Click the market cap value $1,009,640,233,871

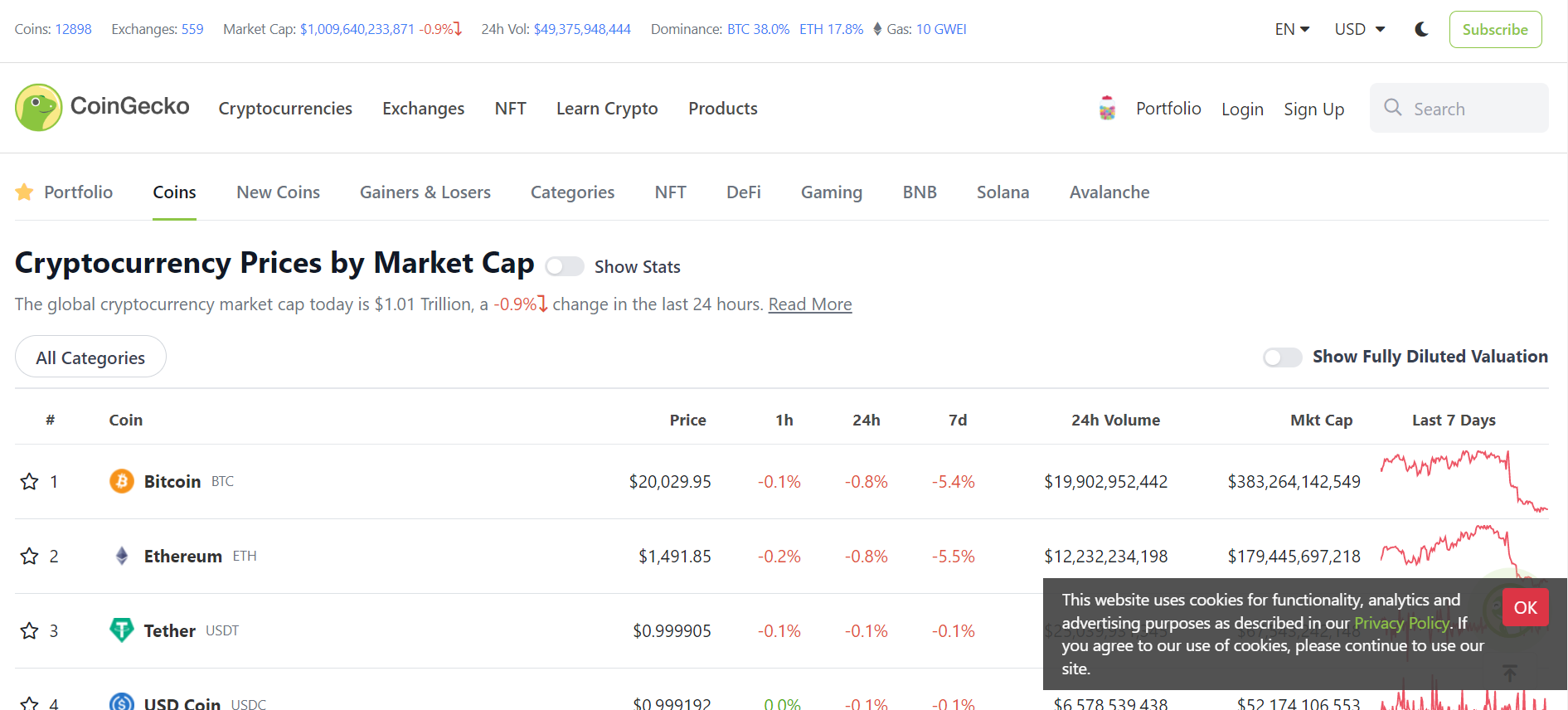pos(357,29)
